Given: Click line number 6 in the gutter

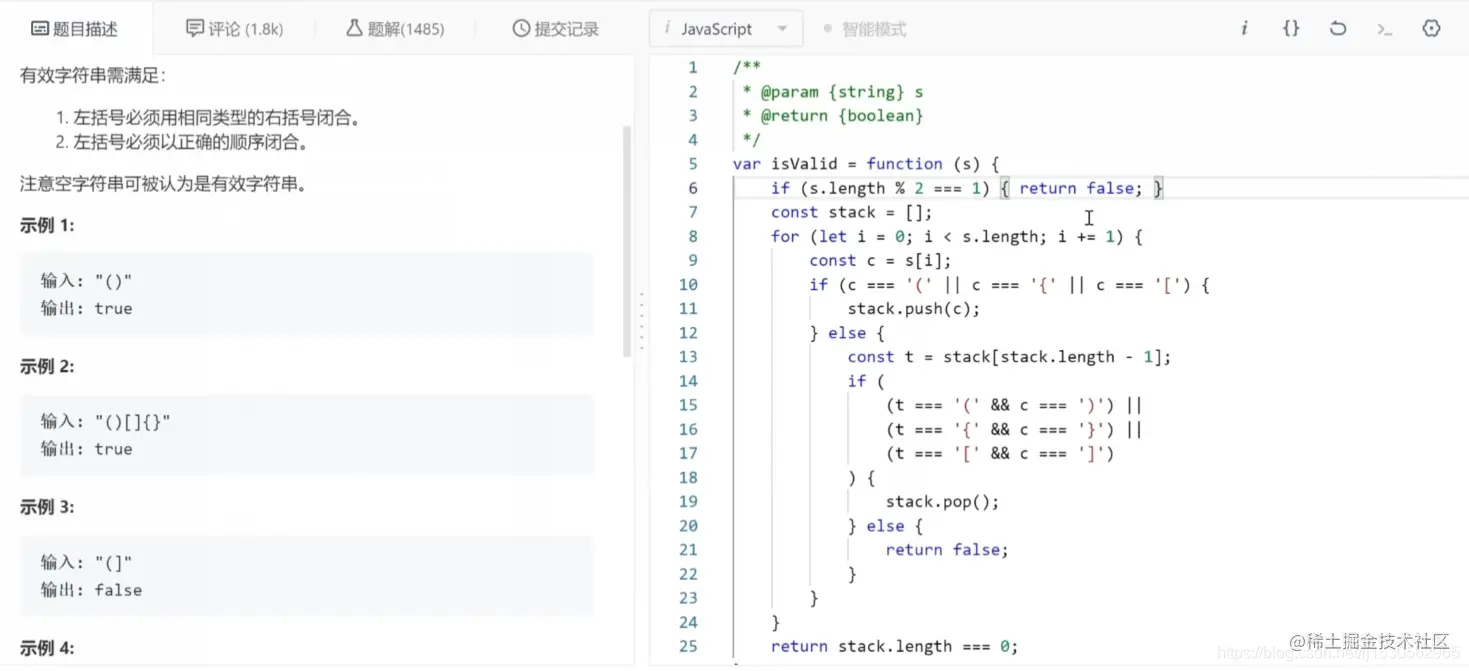Looking at the screenshot, I should [x=693, y=188].
